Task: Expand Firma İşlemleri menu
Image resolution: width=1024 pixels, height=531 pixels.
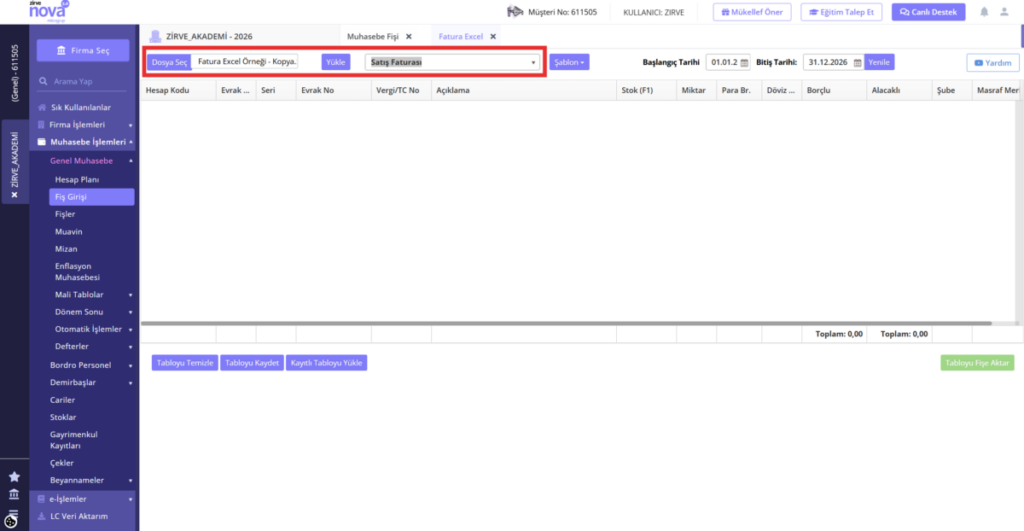Action: (x=131, y=125)
